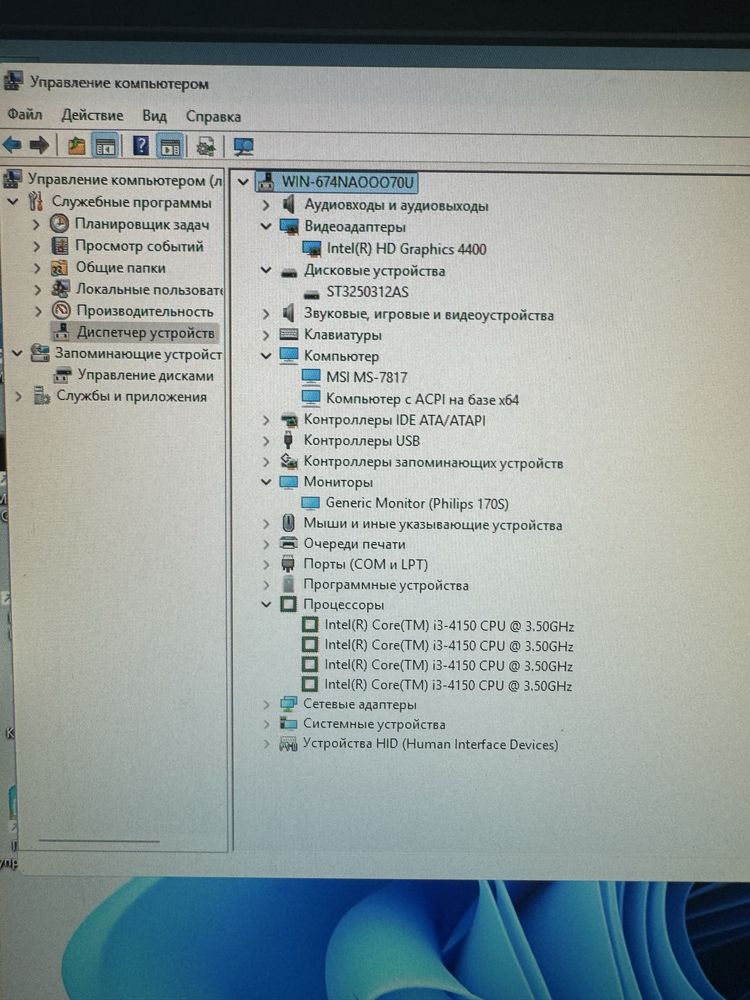Select Компьютер с ACPI на базе x64
The image size is (750, 1000).
tap(422, 399)
